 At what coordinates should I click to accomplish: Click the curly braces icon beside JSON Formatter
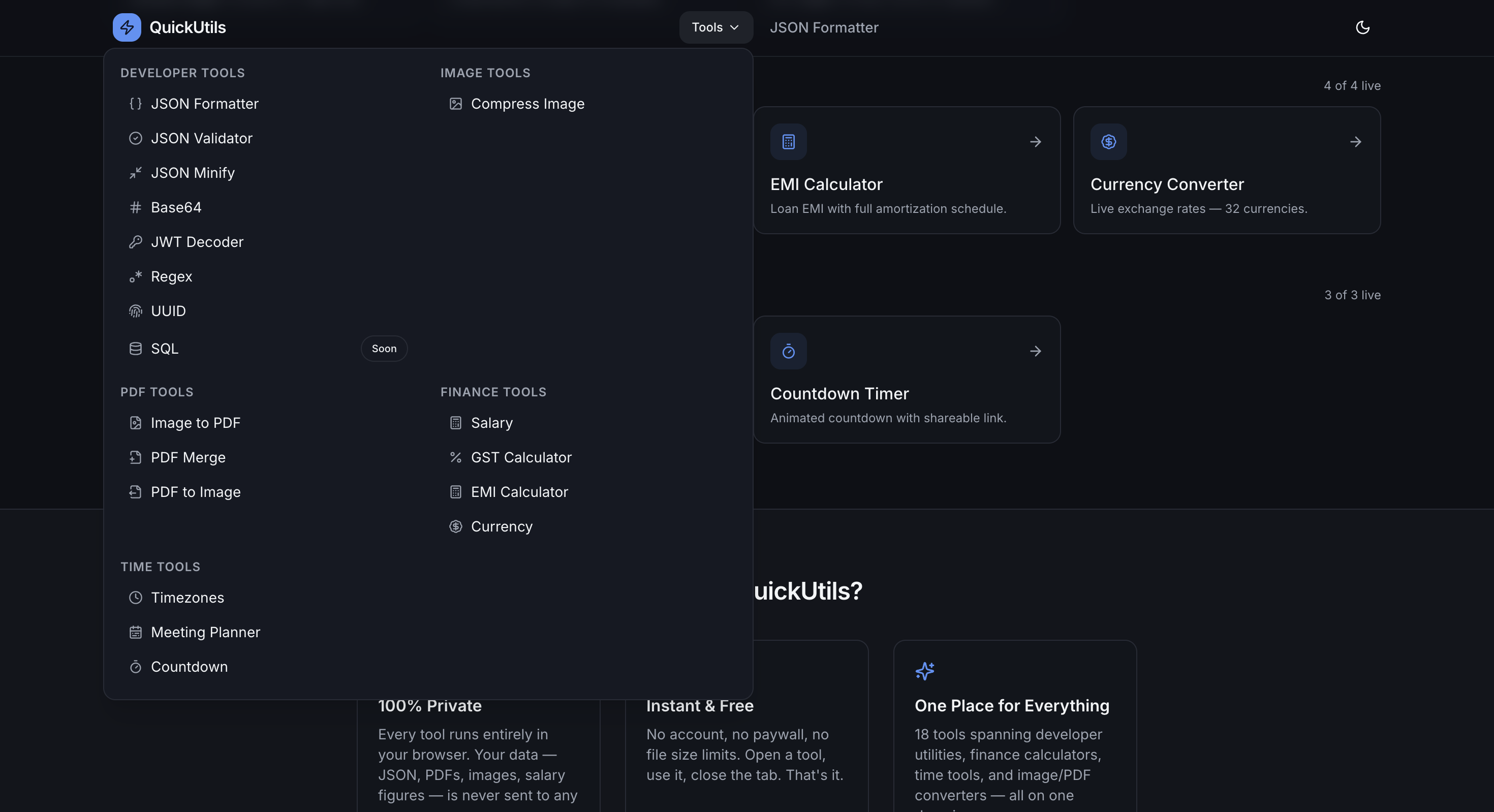[x=135, y=104]
